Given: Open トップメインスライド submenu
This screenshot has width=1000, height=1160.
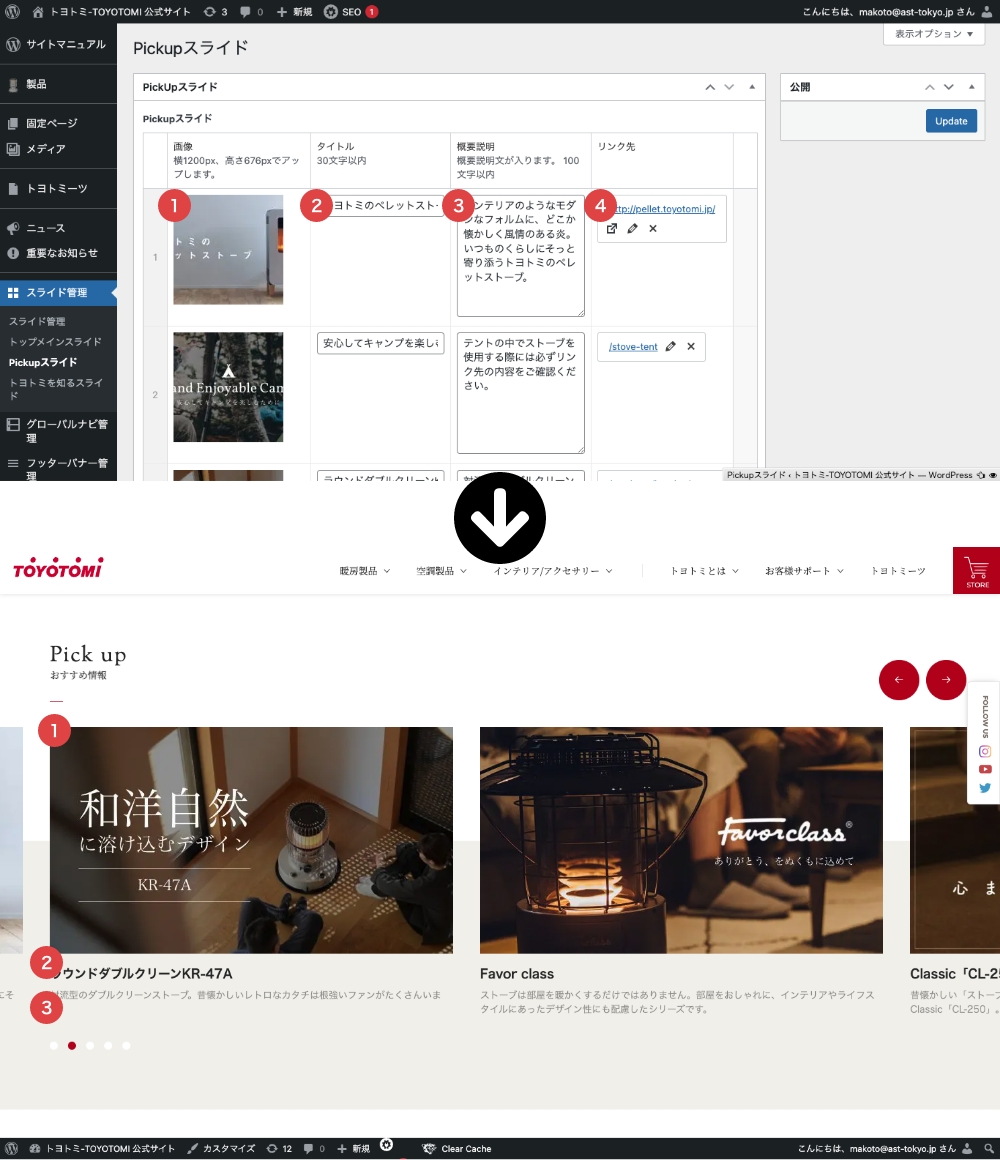Looking at the screenshot, I should pos(55,342).
